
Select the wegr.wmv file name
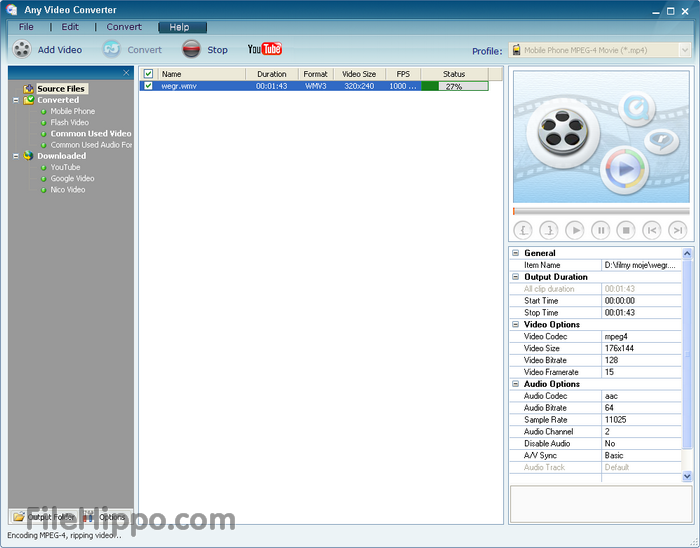coord(179,86)
